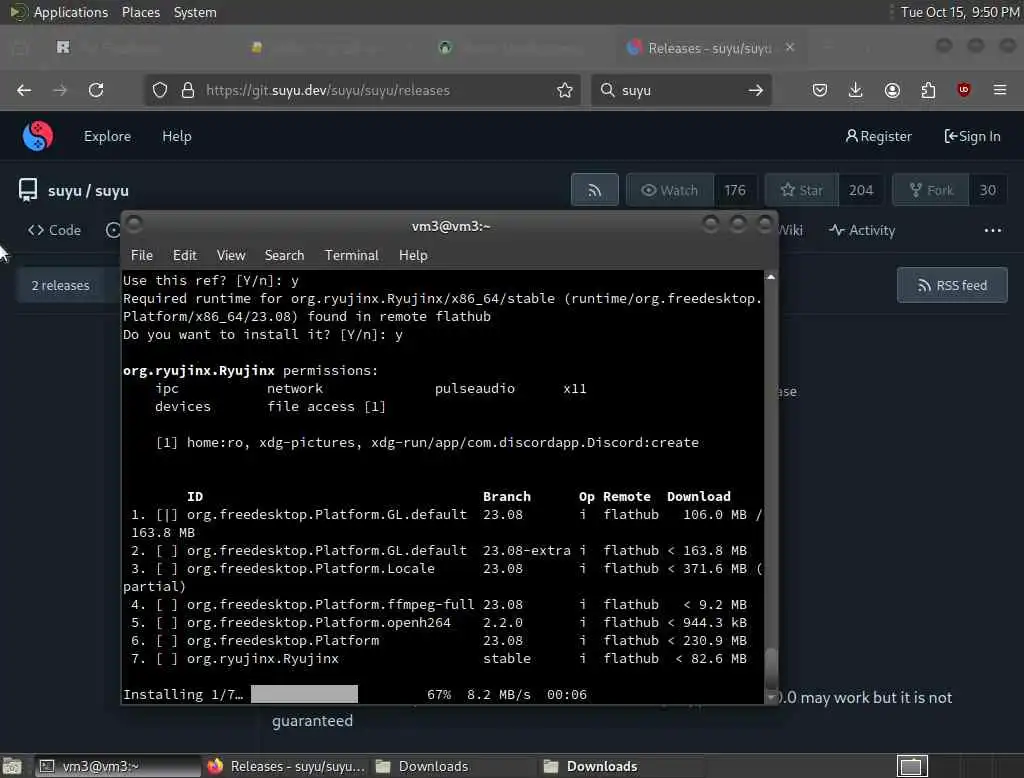Click the RSS icon button next to Watch
This screenshot has width=1024, height=778.
594,190
